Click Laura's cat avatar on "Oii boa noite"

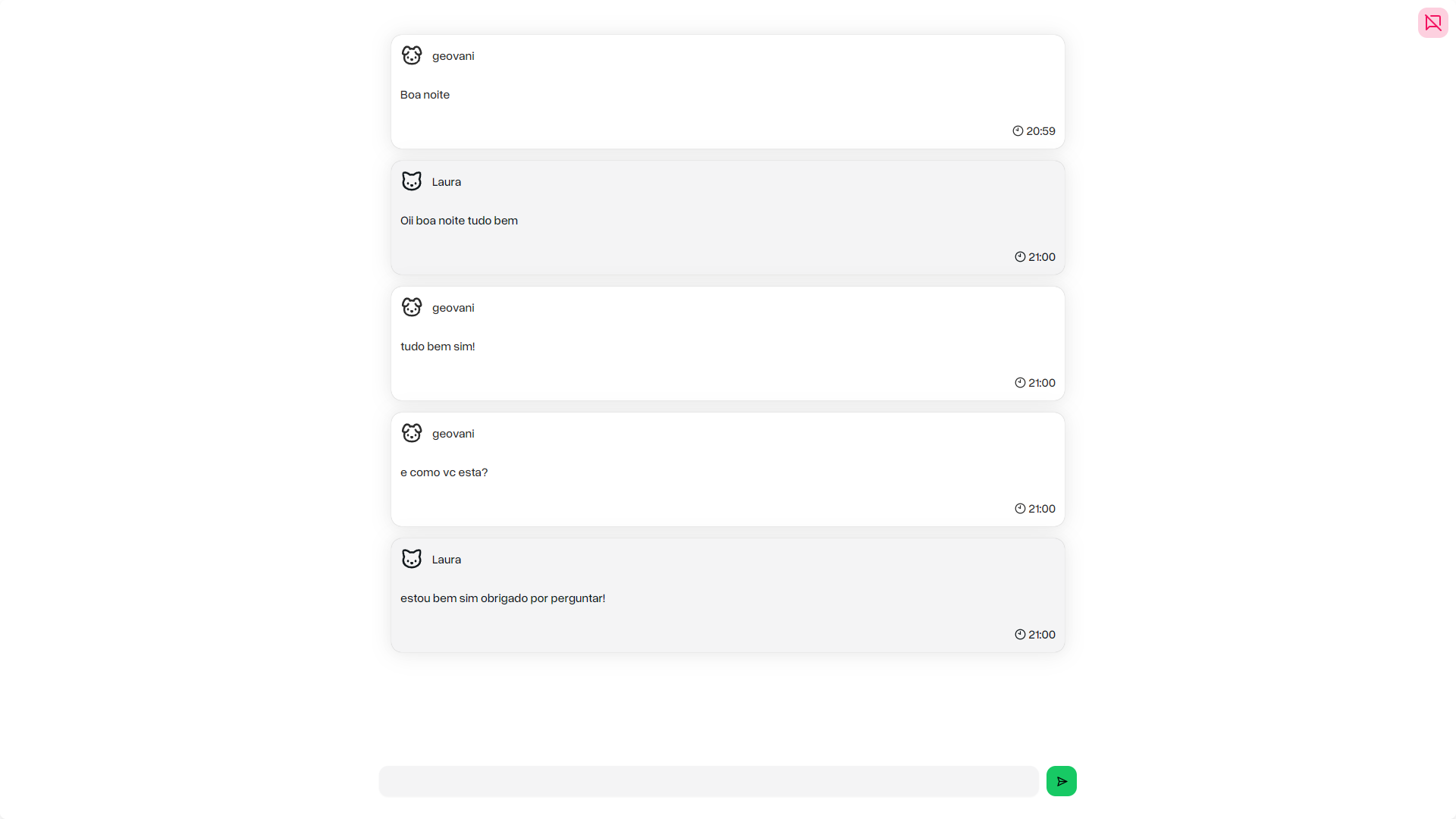(412, 181)
